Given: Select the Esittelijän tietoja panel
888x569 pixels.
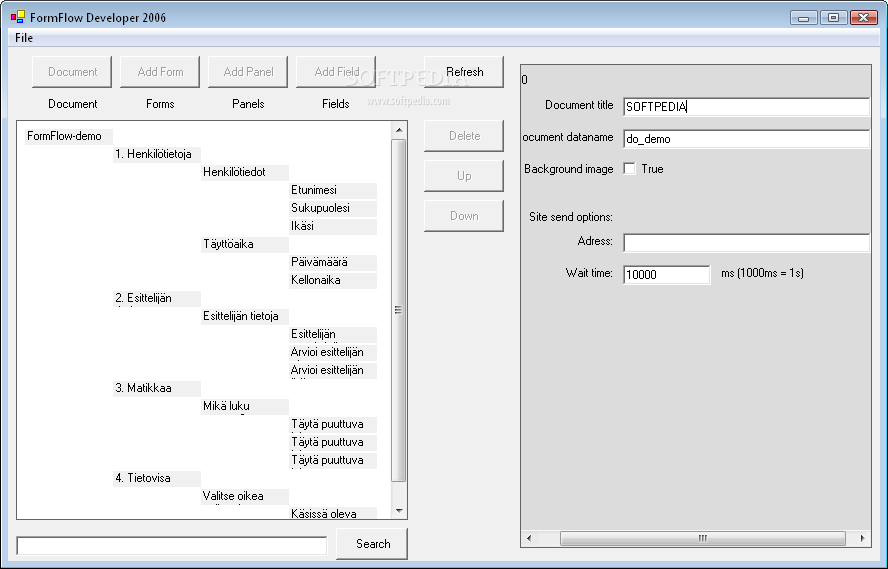Looking at the screenshot, I should point(245,316).
